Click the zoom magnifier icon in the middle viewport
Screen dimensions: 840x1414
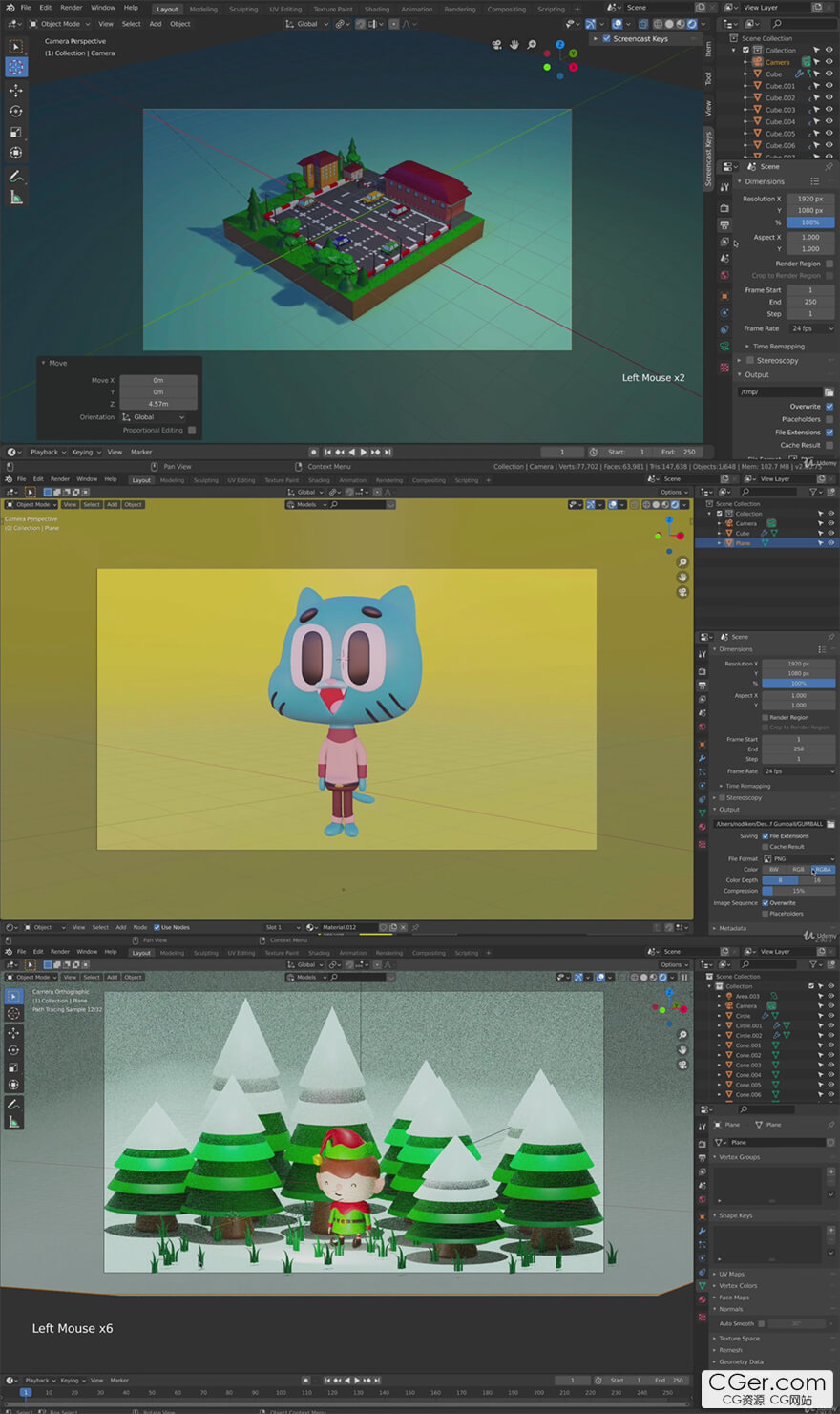point(682,562)
